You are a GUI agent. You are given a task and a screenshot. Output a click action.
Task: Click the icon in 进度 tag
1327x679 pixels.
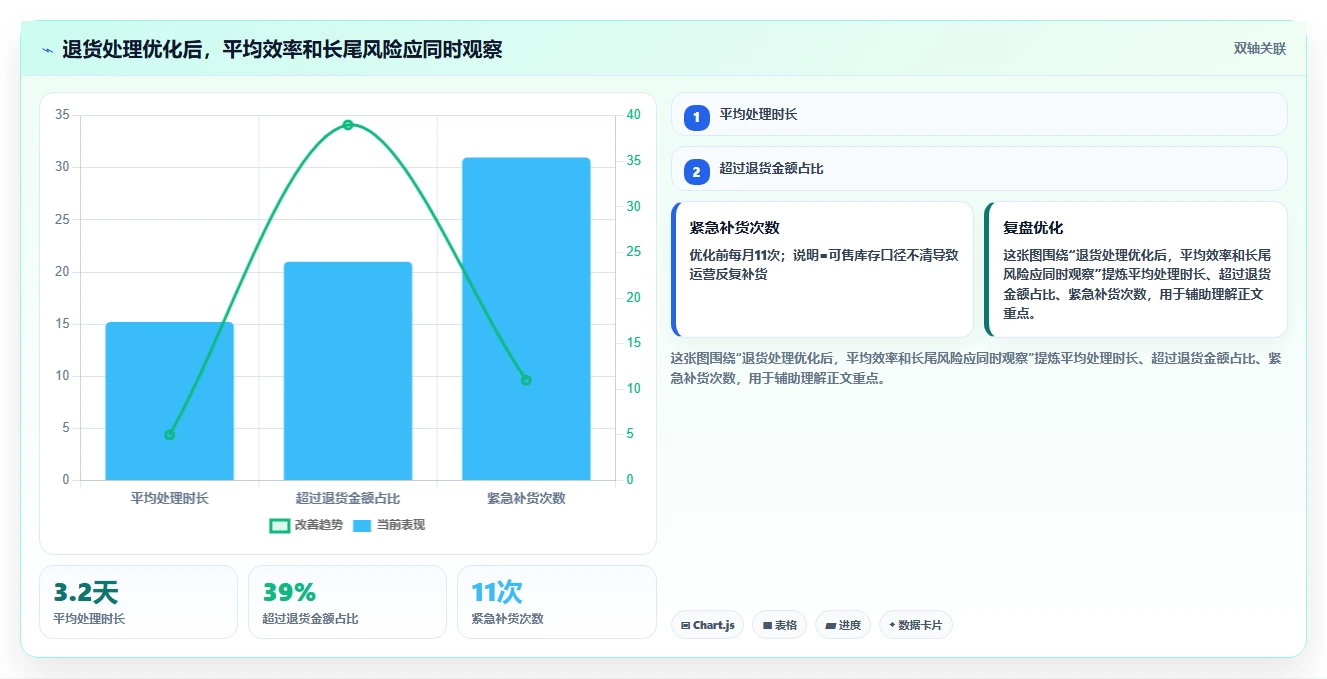(x=831, y=625)
